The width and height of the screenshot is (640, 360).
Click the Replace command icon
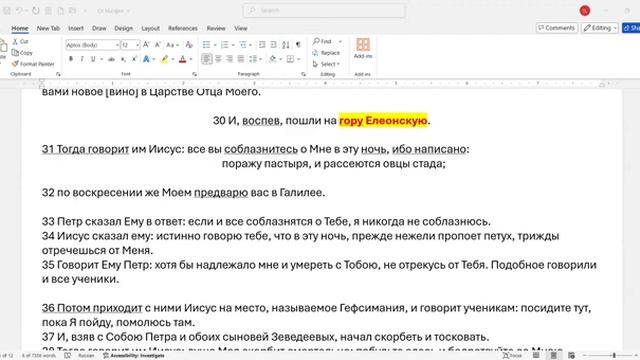point(316,53)
